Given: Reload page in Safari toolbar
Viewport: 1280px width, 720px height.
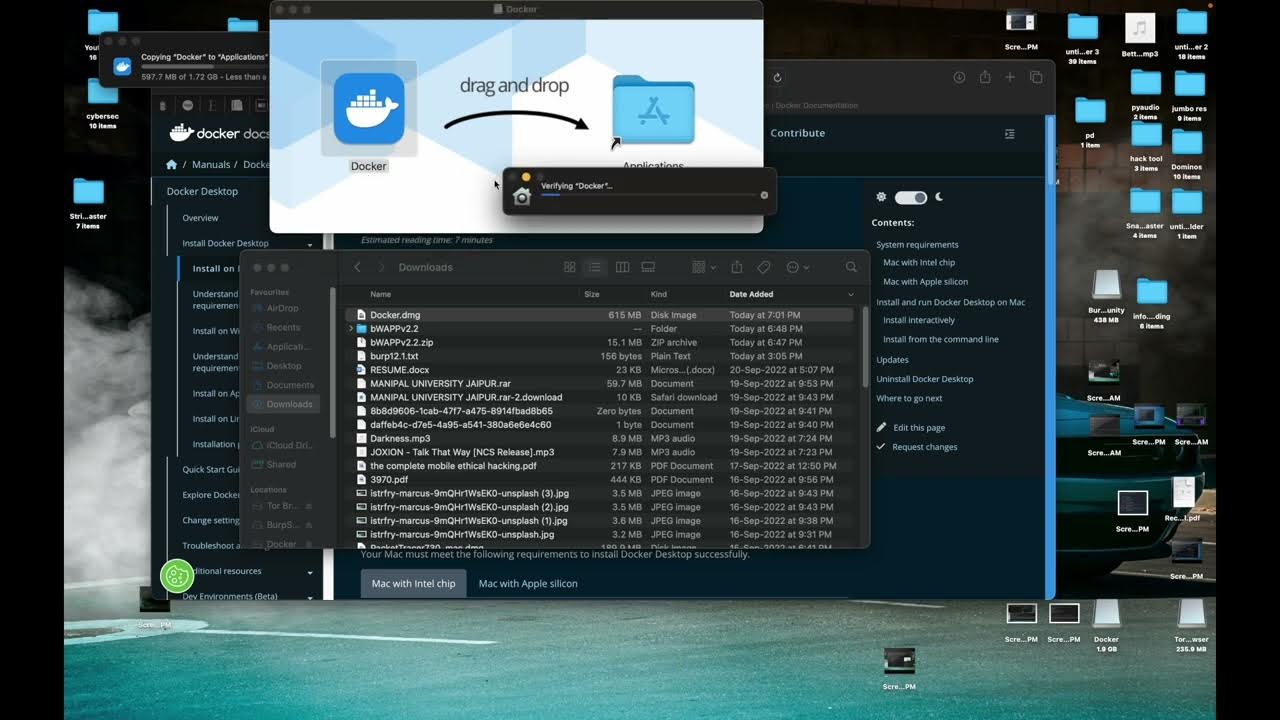Looking at the screenshot, I should point(777,77).
